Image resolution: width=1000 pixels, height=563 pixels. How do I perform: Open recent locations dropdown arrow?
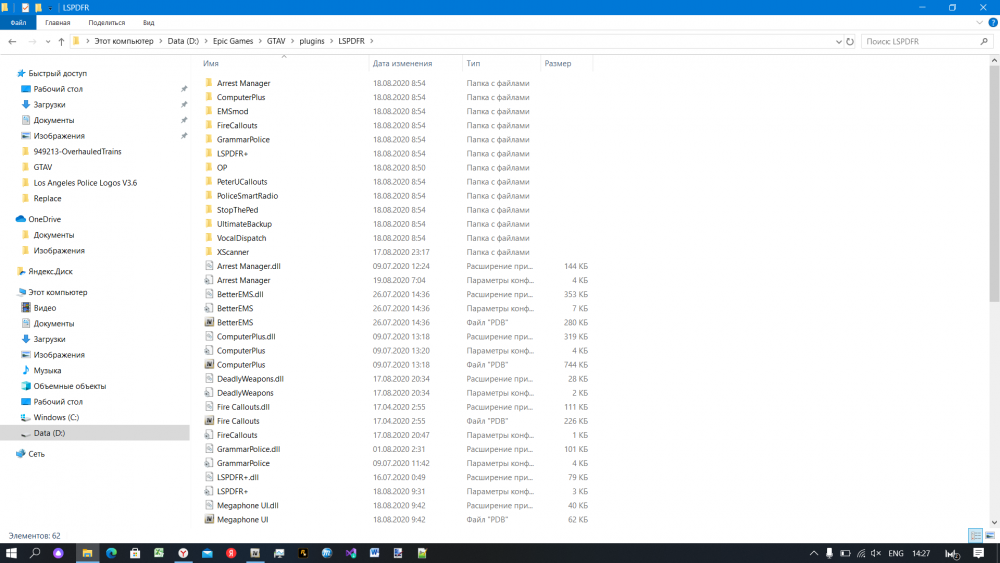click(x=47, y=41)
